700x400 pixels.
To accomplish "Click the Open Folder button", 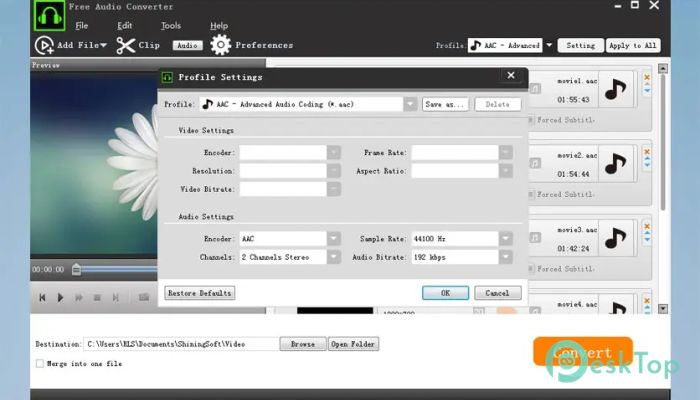I will click(x=353, y=344).
